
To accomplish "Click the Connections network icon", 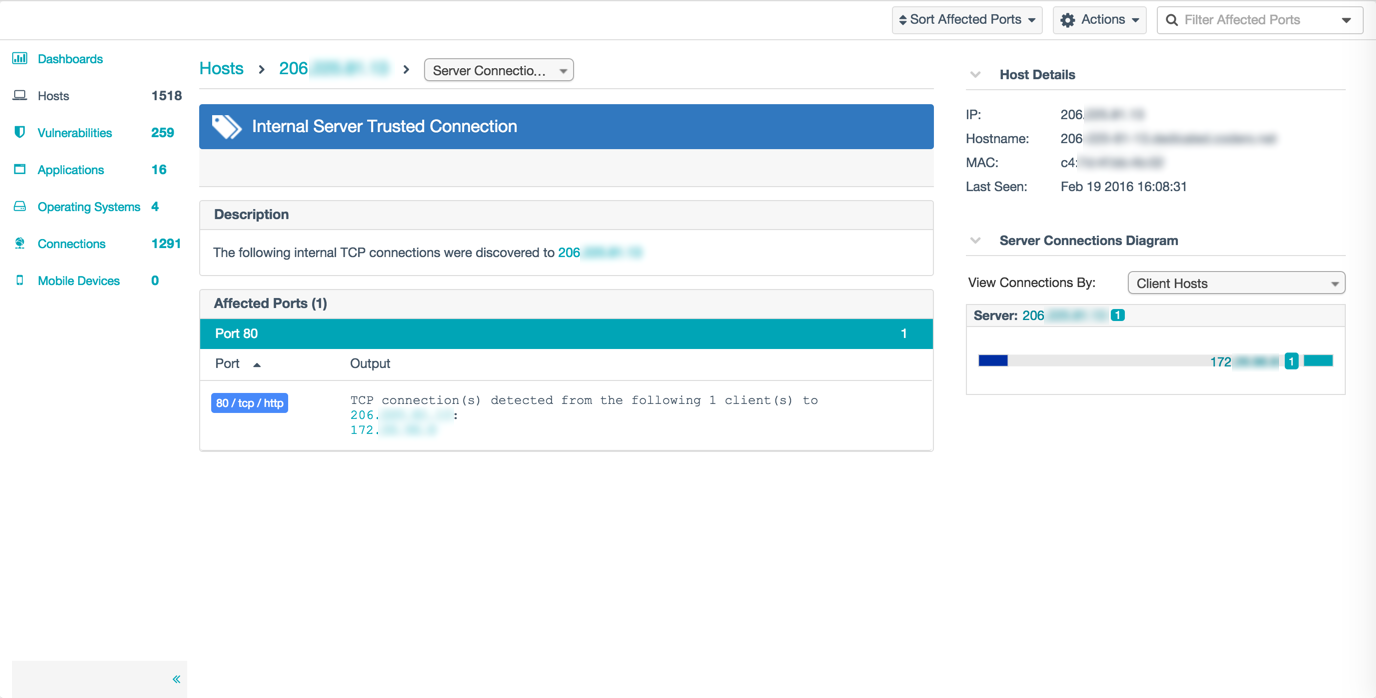I will click(x=20, y=244).
